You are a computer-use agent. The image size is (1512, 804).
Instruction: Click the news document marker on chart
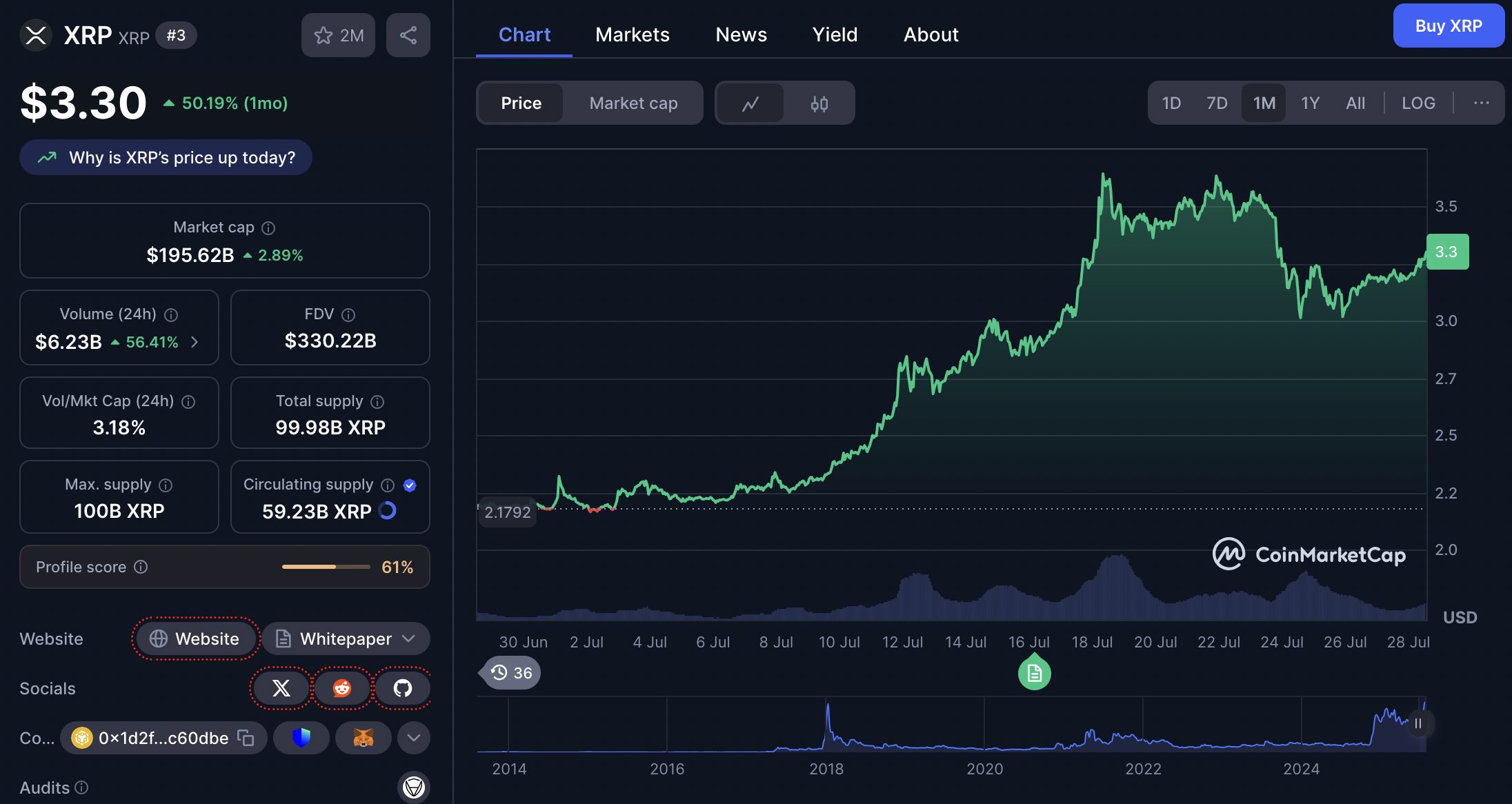pos(1034,673)
